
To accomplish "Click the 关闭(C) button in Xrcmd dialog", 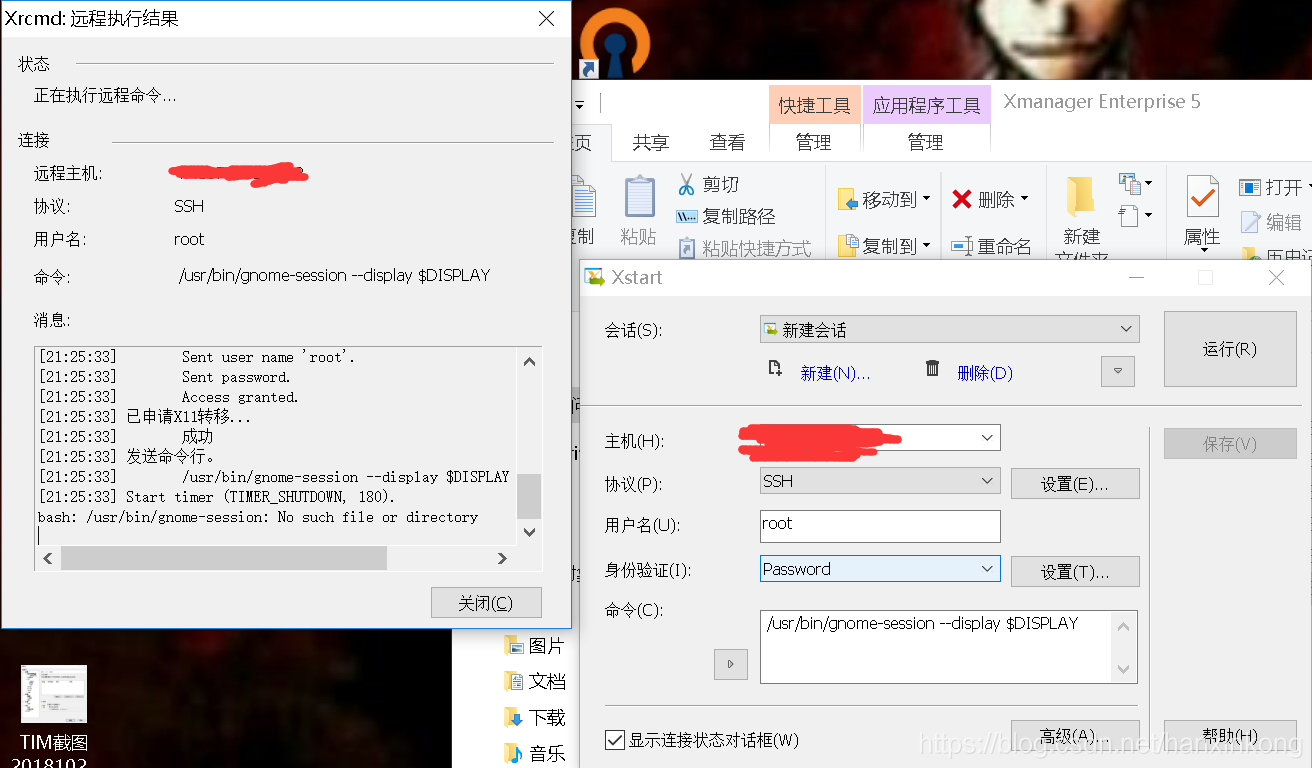I will pos(486,603).
